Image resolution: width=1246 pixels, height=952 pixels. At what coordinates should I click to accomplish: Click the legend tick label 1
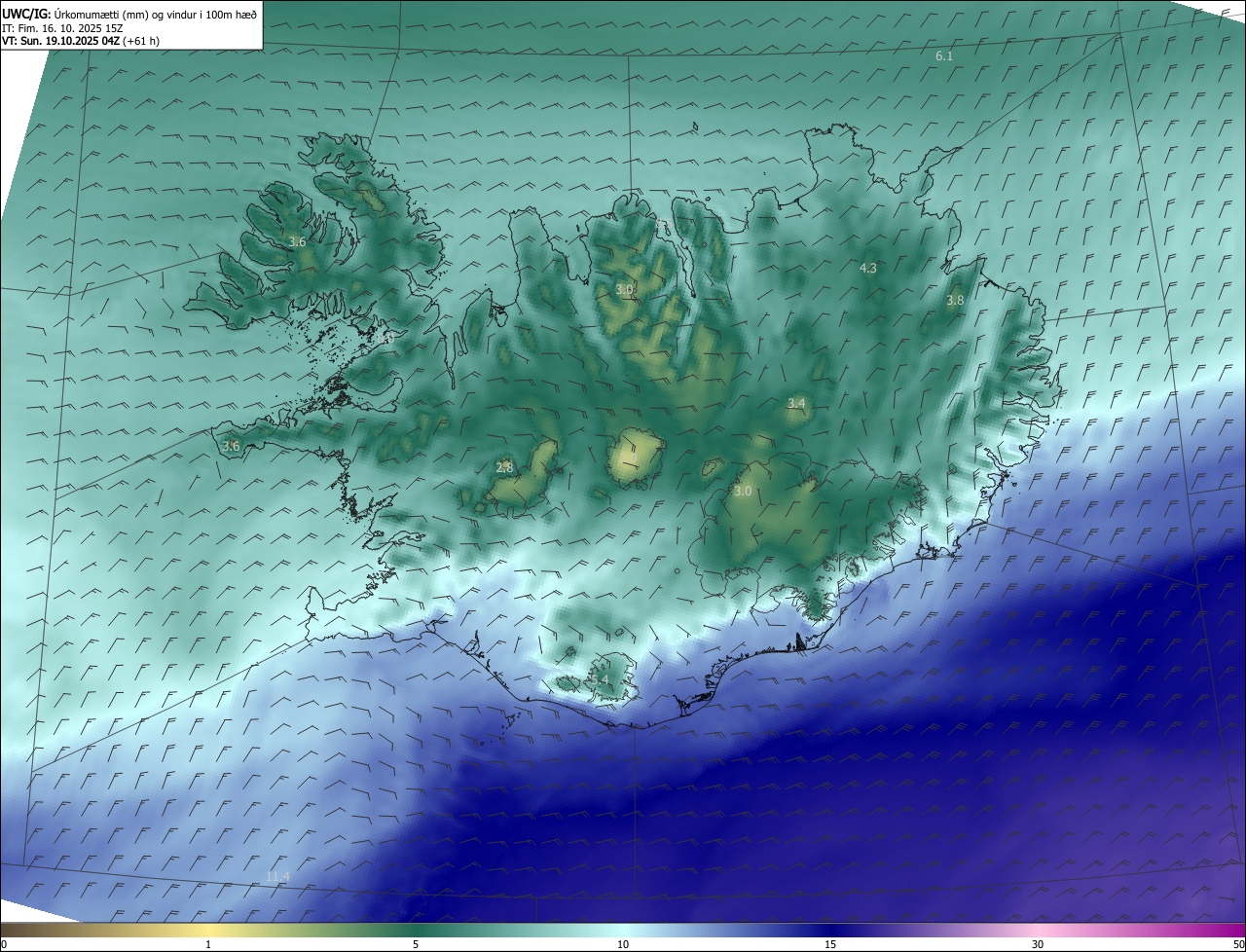(208, 944)
